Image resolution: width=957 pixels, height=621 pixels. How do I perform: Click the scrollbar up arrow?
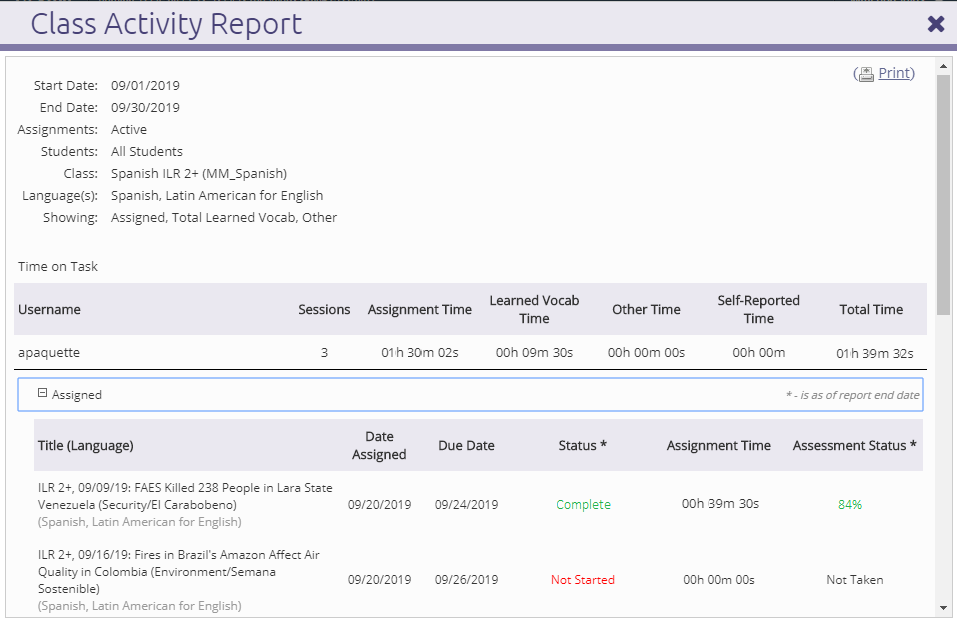[x=943, y=66]
